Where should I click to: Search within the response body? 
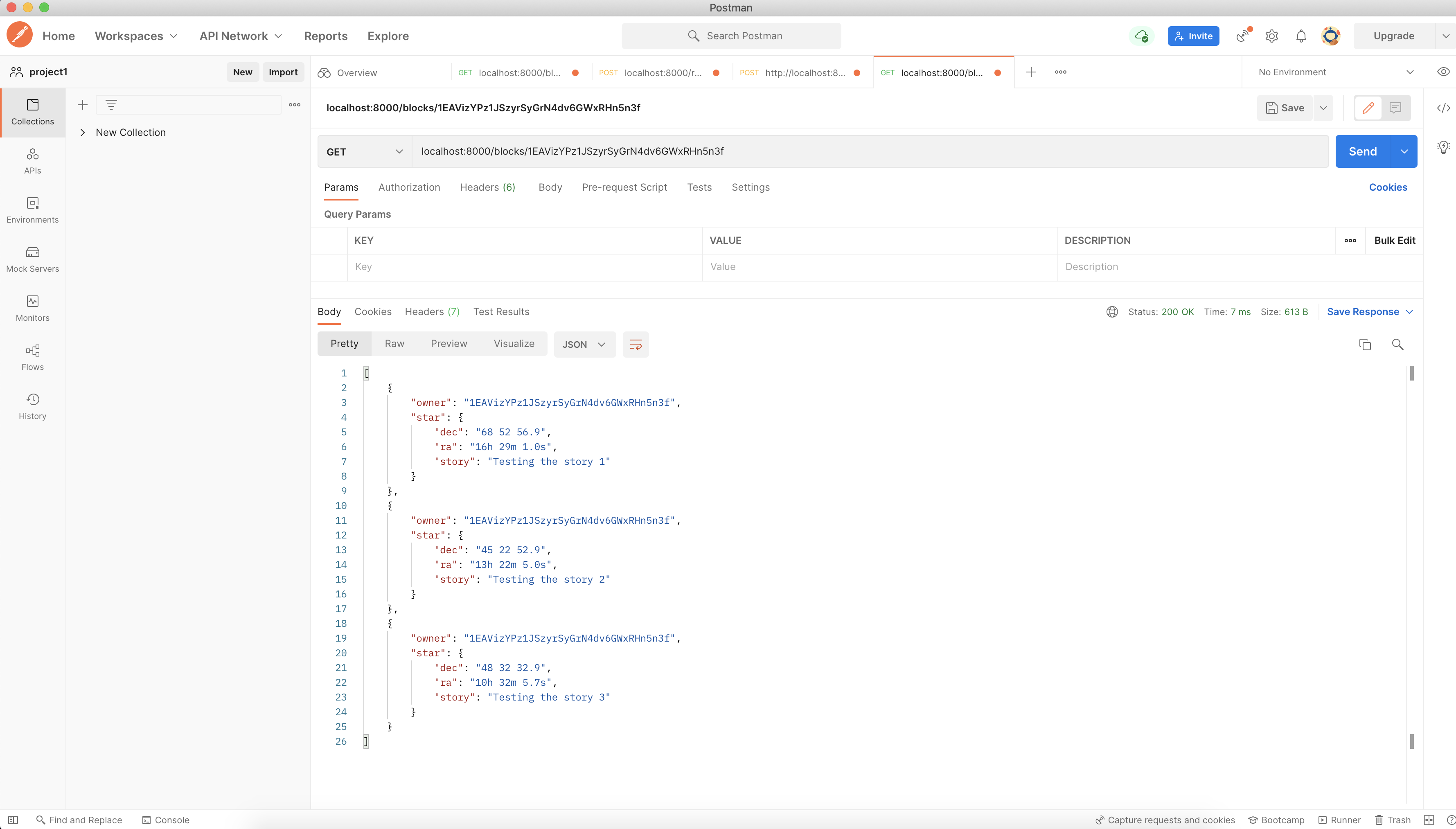(1397, 345)
